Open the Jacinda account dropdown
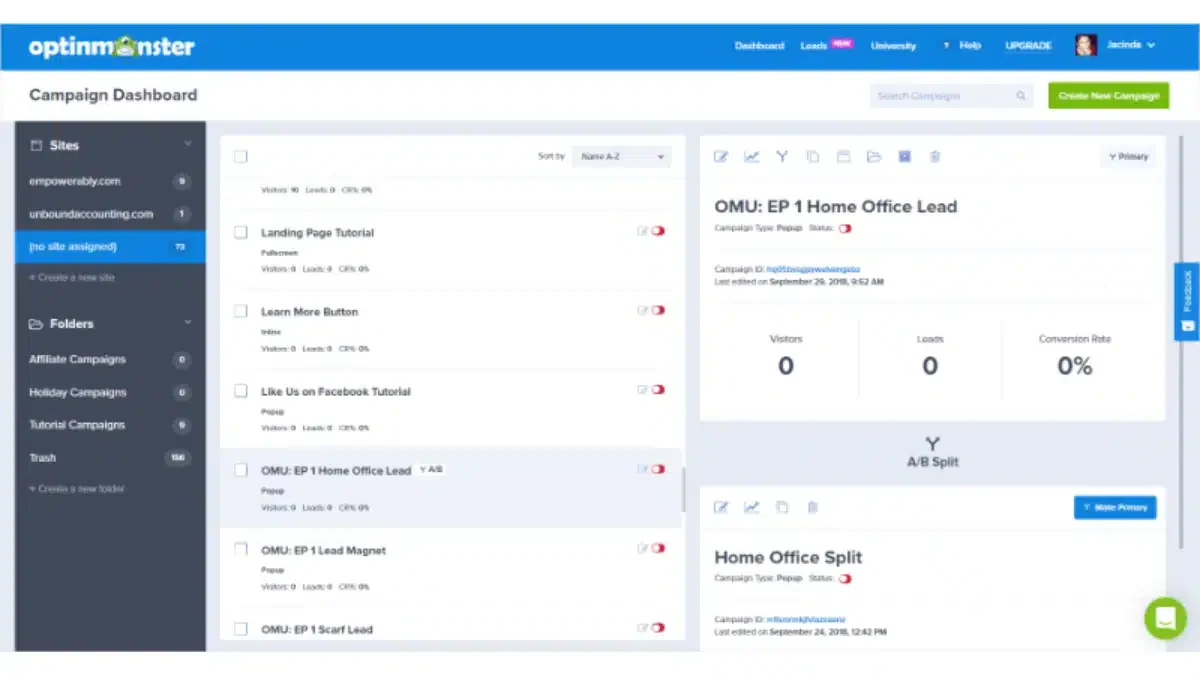 click(x=1131, y=45)
